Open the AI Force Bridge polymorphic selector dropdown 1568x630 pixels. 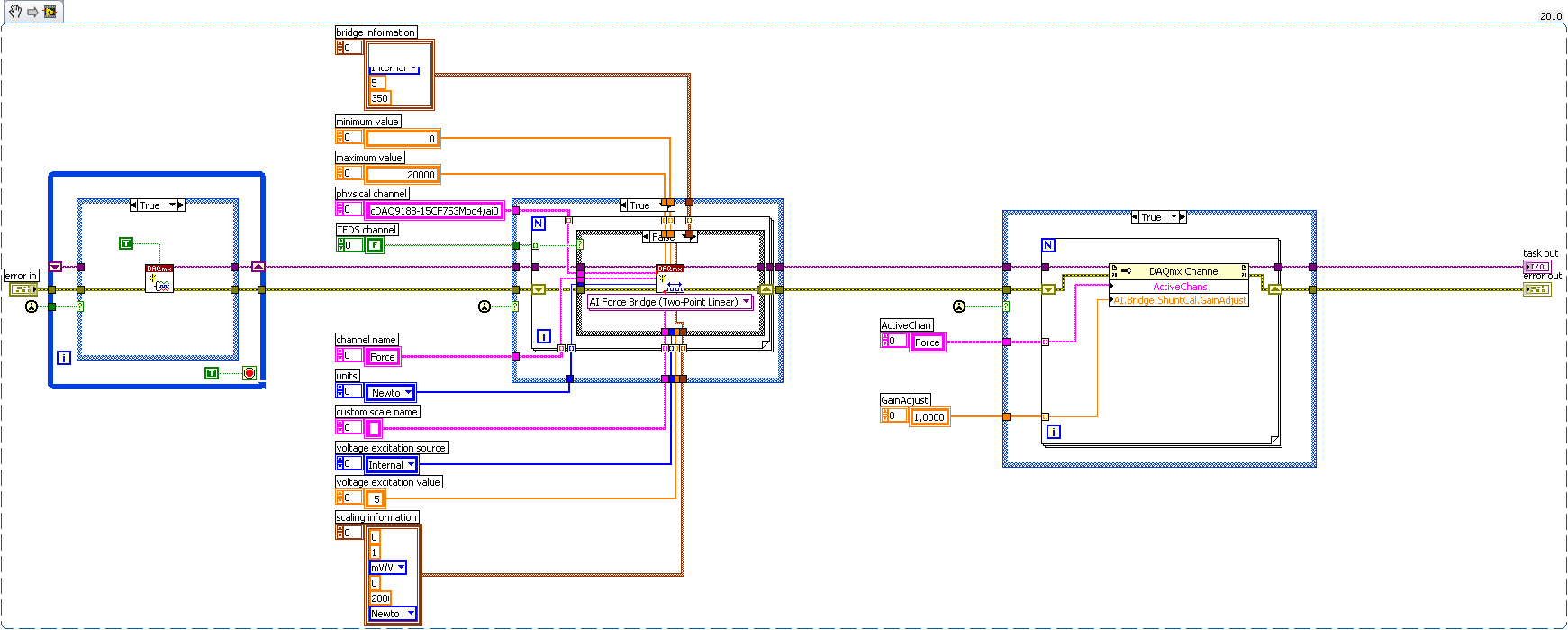point(670,302)
